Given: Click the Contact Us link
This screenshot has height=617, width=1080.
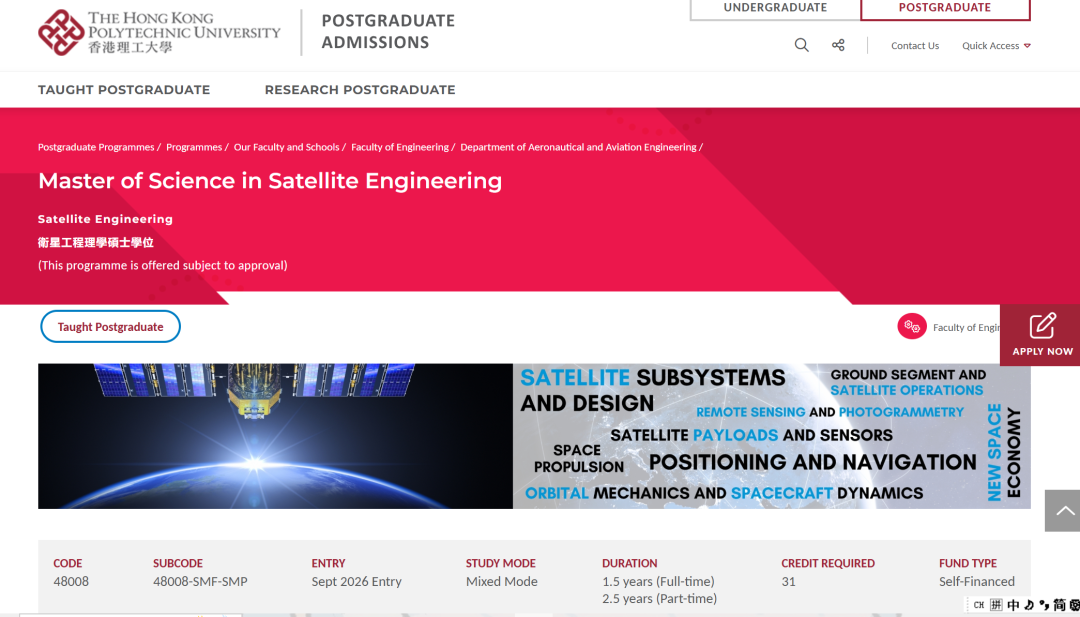Looking at the screenshot, I should tap(914, 46).
